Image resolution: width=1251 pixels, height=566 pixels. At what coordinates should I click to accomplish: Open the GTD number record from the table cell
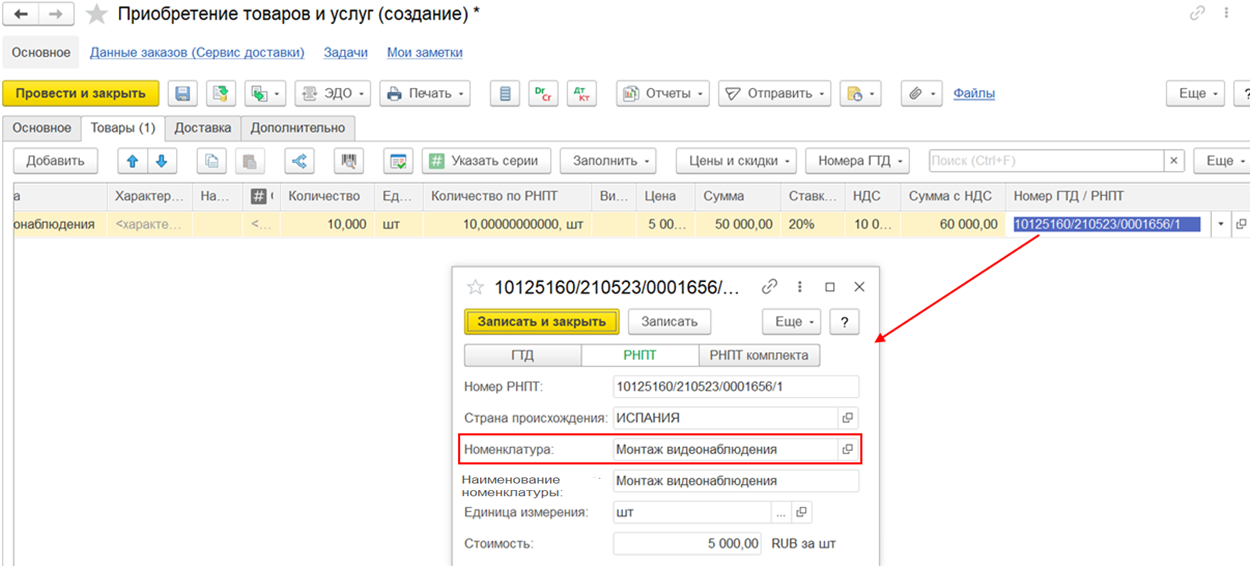(1241, 224)
